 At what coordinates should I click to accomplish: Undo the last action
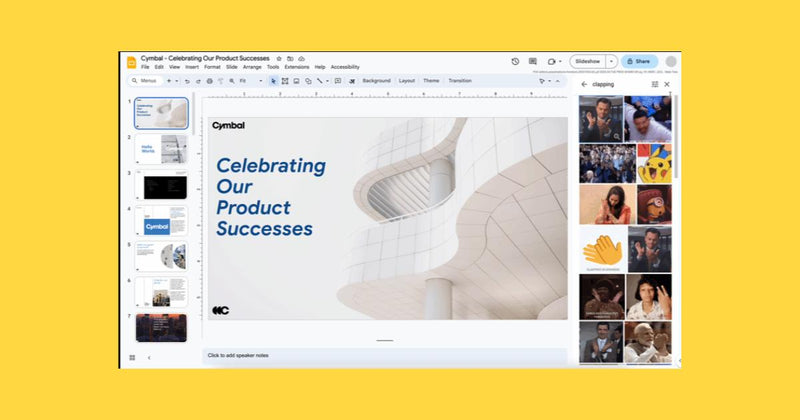tap(187, 81)
